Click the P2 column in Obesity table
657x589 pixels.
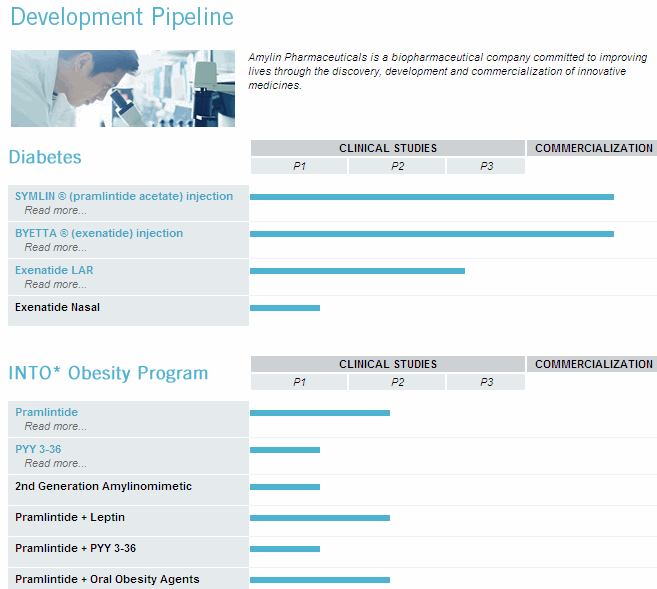(397, 382)
